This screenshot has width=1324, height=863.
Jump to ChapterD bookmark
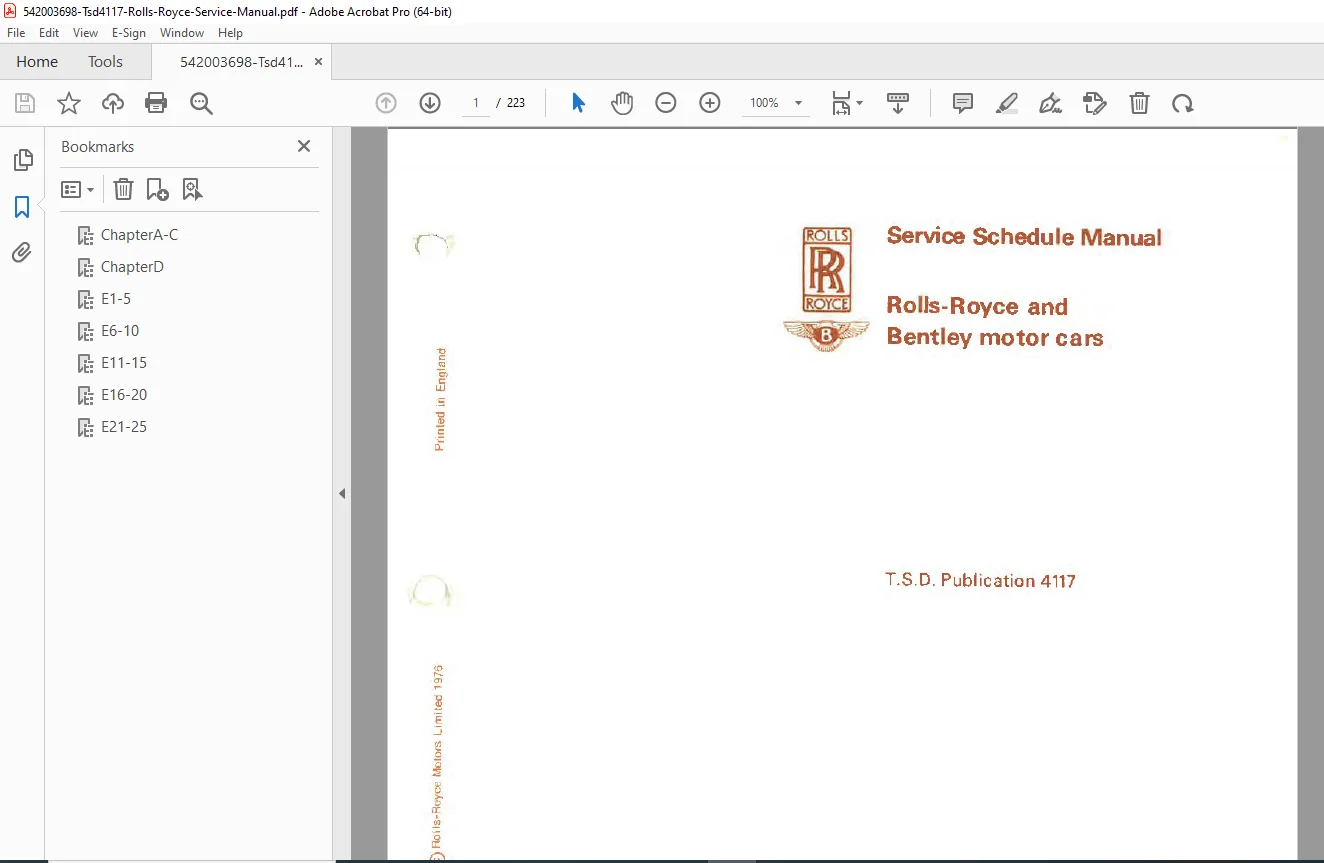coord(132,267)
